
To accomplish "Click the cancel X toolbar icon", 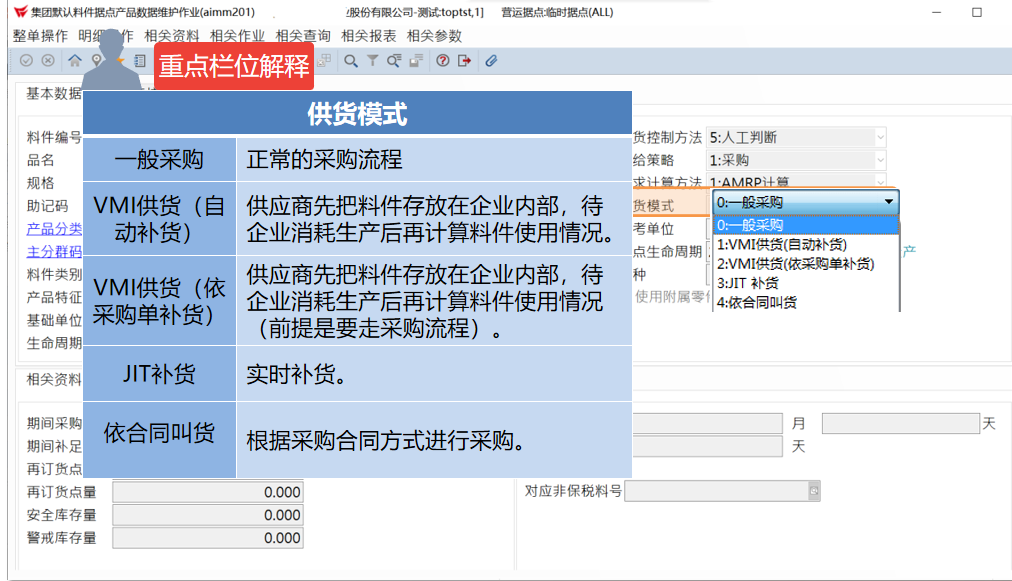I will click(x=48, y=61).
